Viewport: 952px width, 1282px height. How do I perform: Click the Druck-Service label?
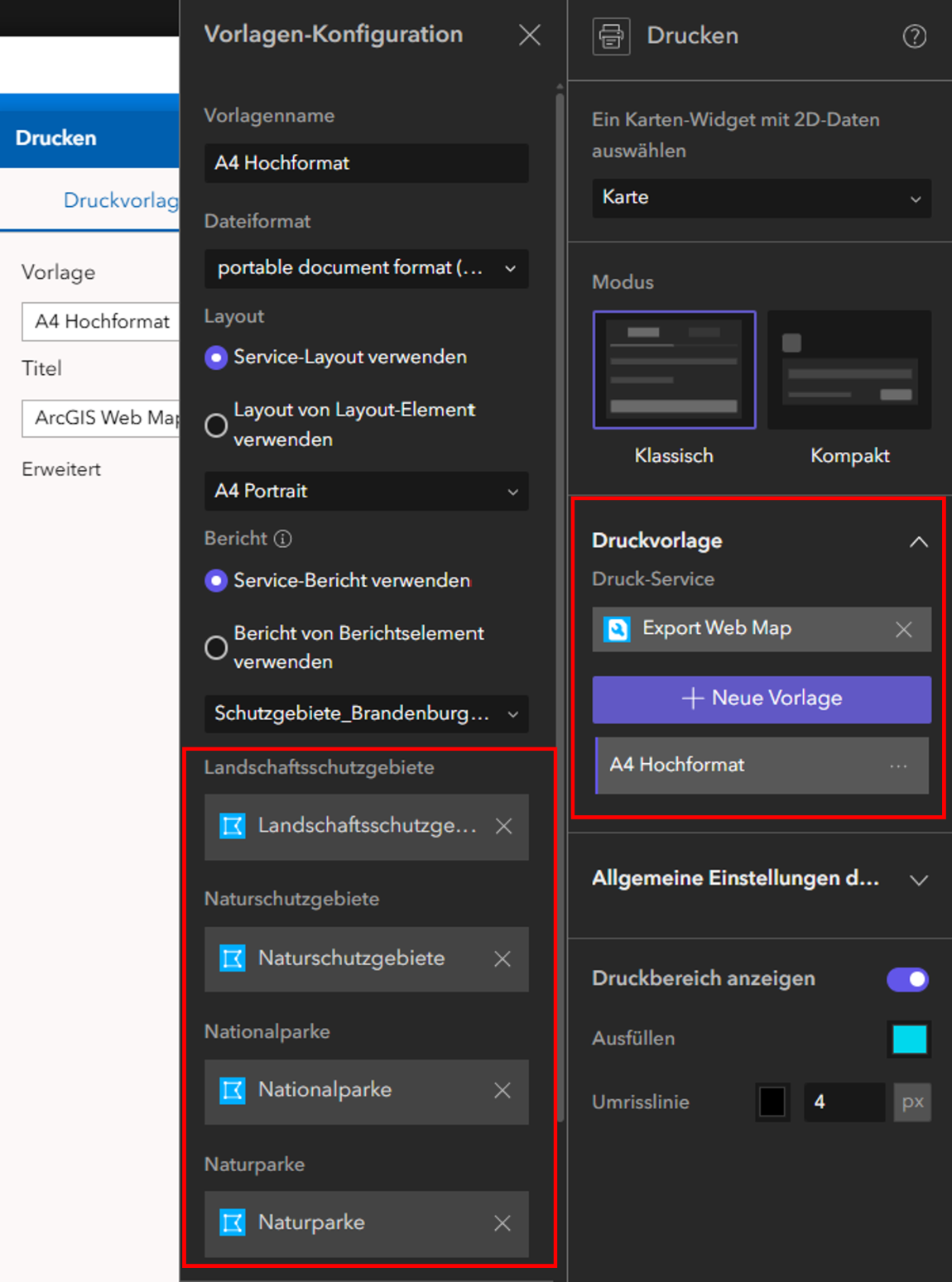653,579
